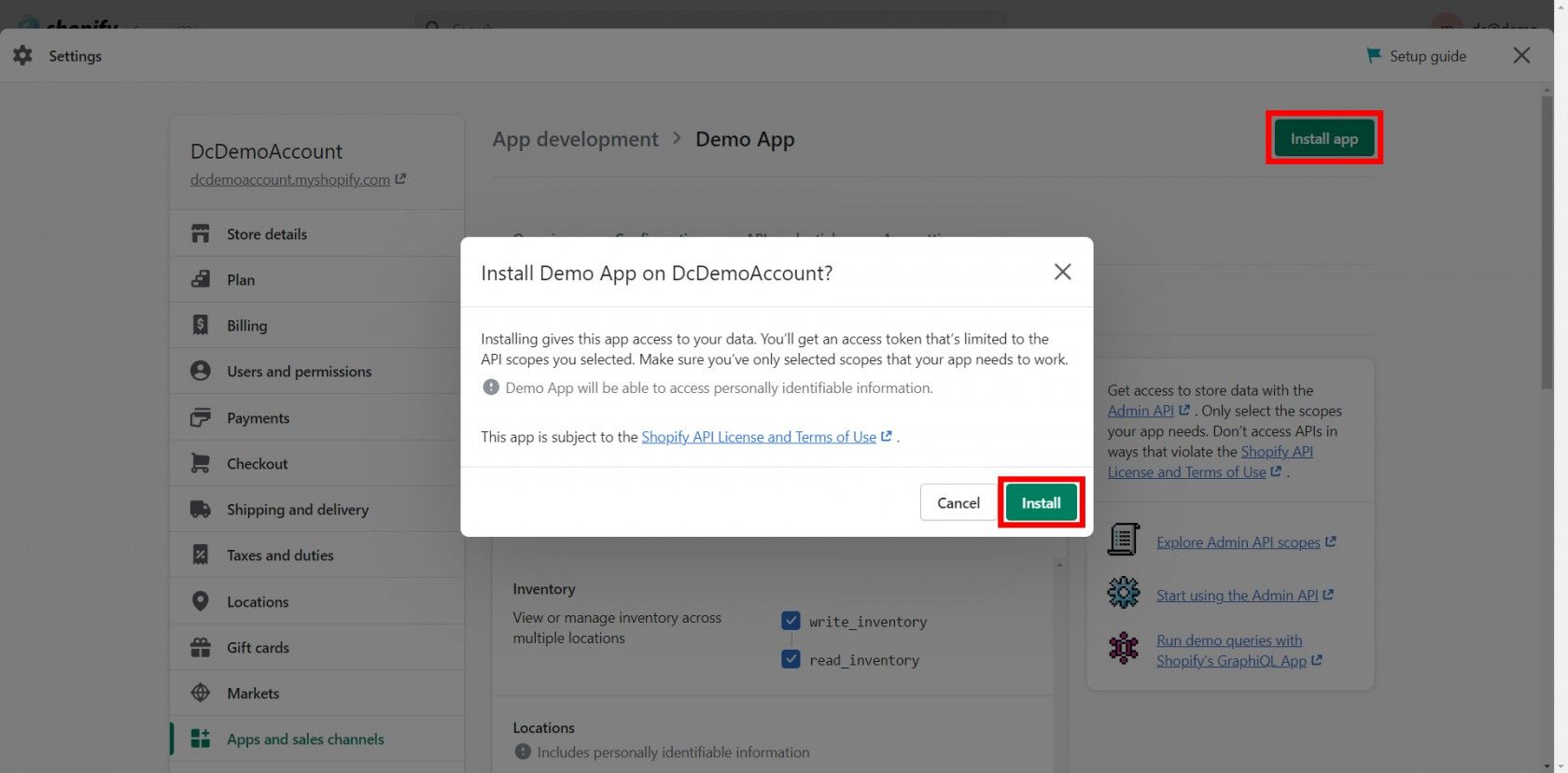The width and height of the screenshot is (1568, 773).
Task: Click the Billing dollar icon in sidebar
Action: [201, 325]
